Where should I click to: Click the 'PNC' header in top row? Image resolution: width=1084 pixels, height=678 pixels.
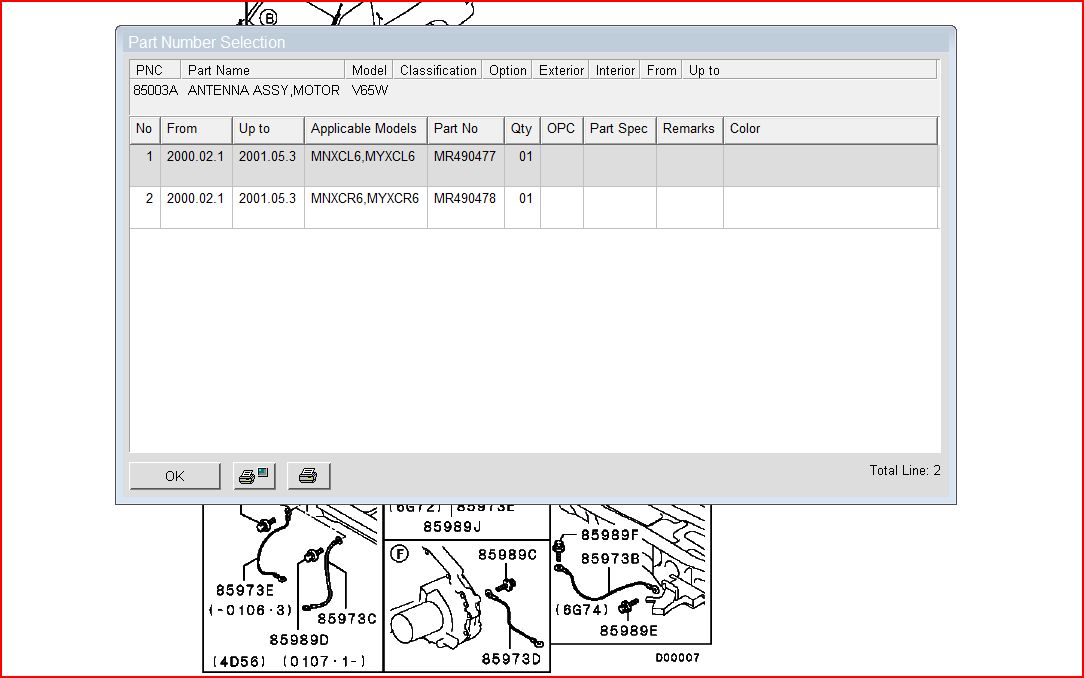[x=154, y=70]
